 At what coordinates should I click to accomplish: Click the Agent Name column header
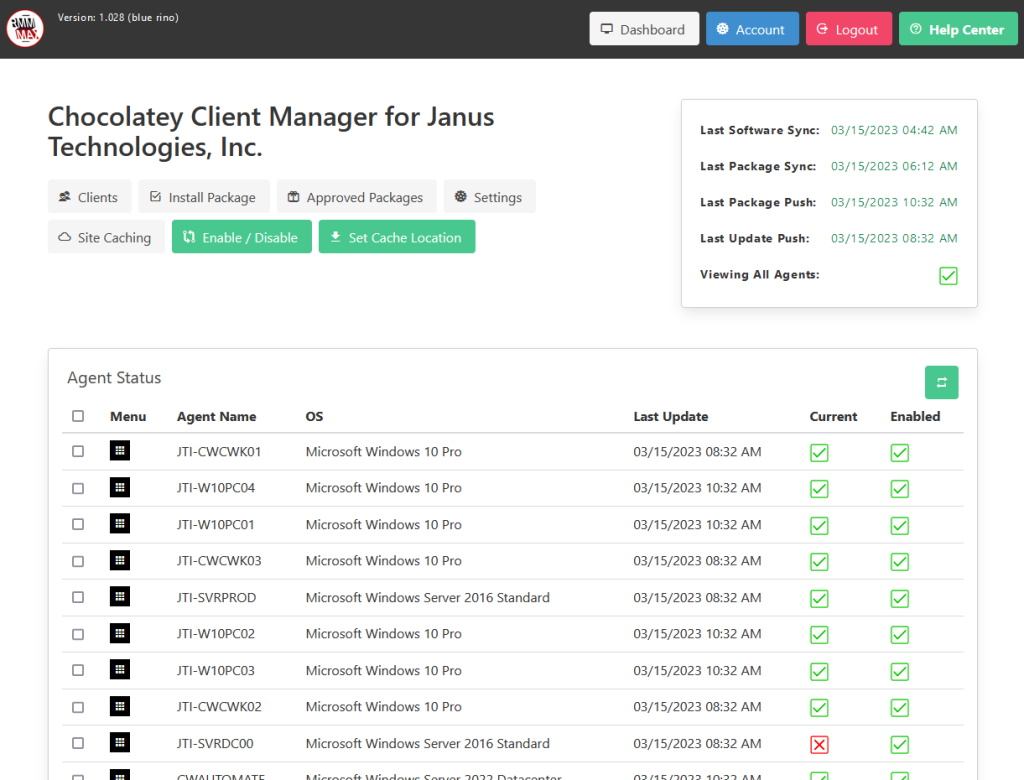coord(216,416)
